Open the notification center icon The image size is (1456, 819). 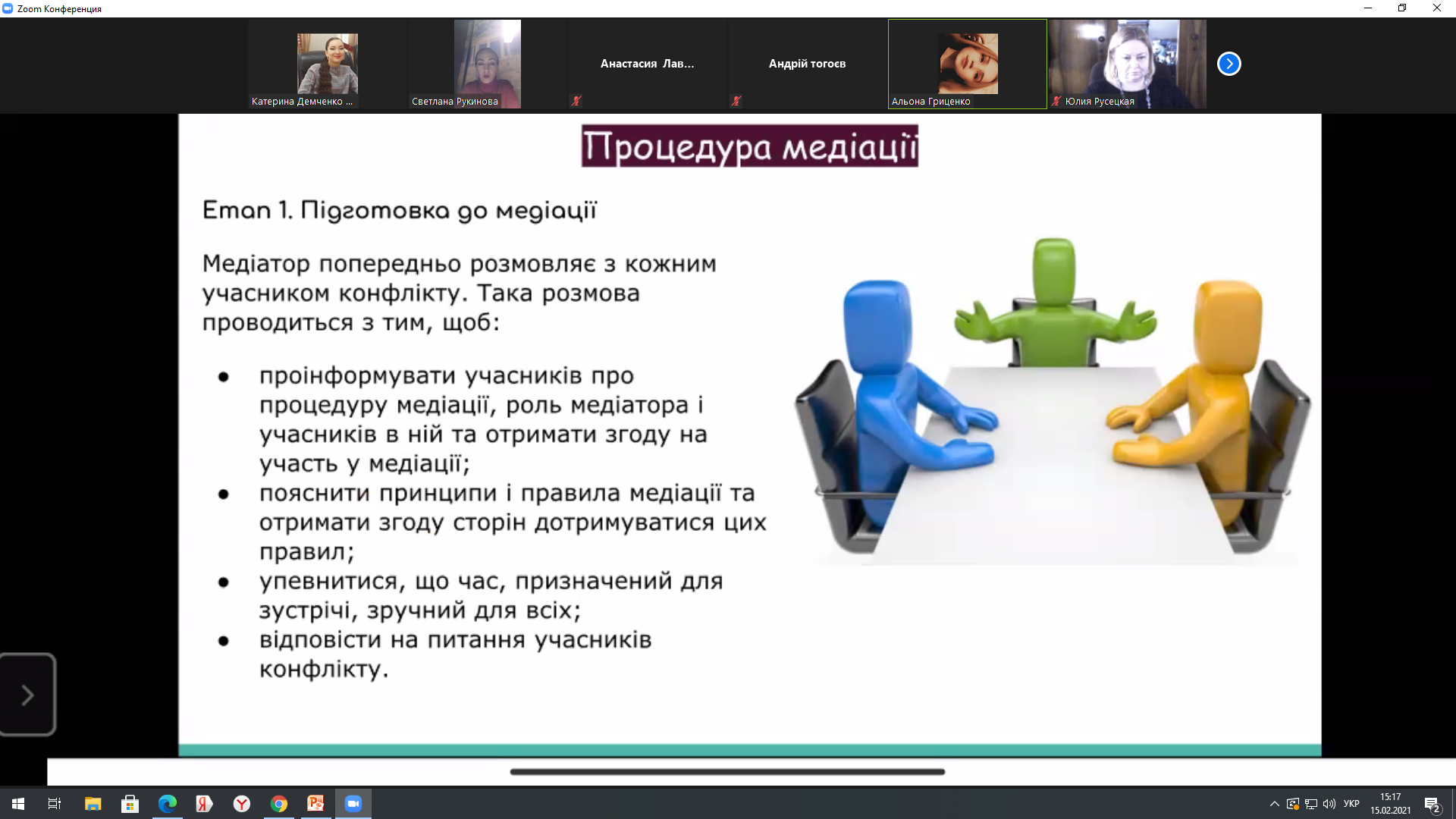pos(1432,804)
